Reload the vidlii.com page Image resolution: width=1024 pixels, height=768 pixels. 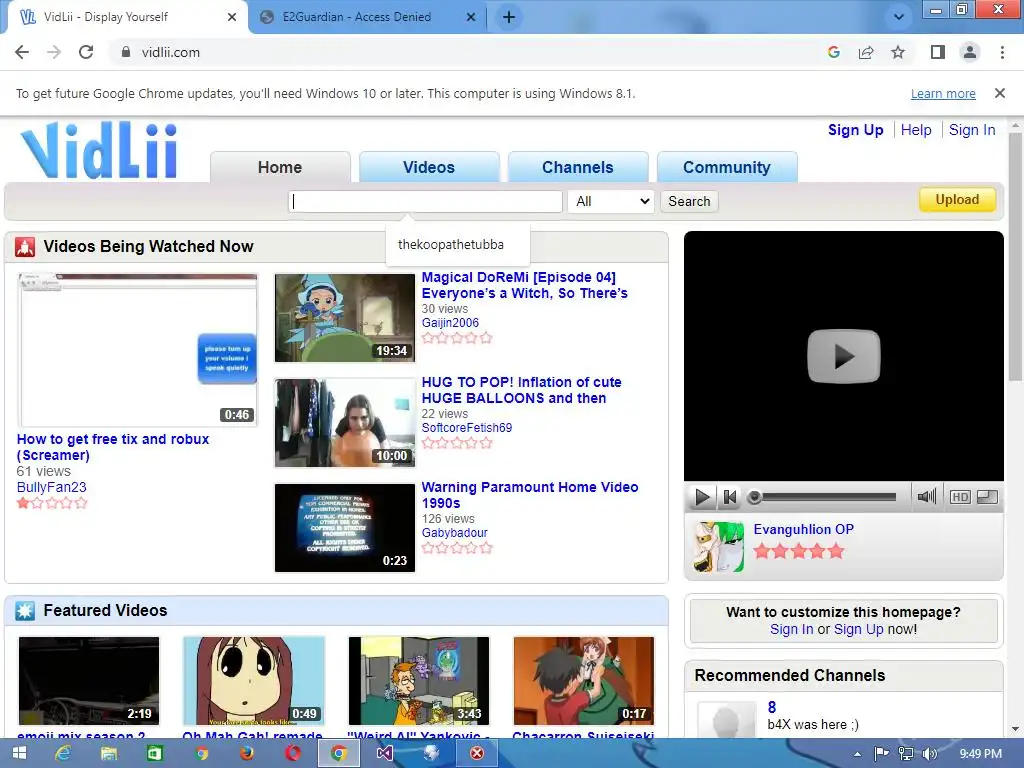(x=86, y=52)
